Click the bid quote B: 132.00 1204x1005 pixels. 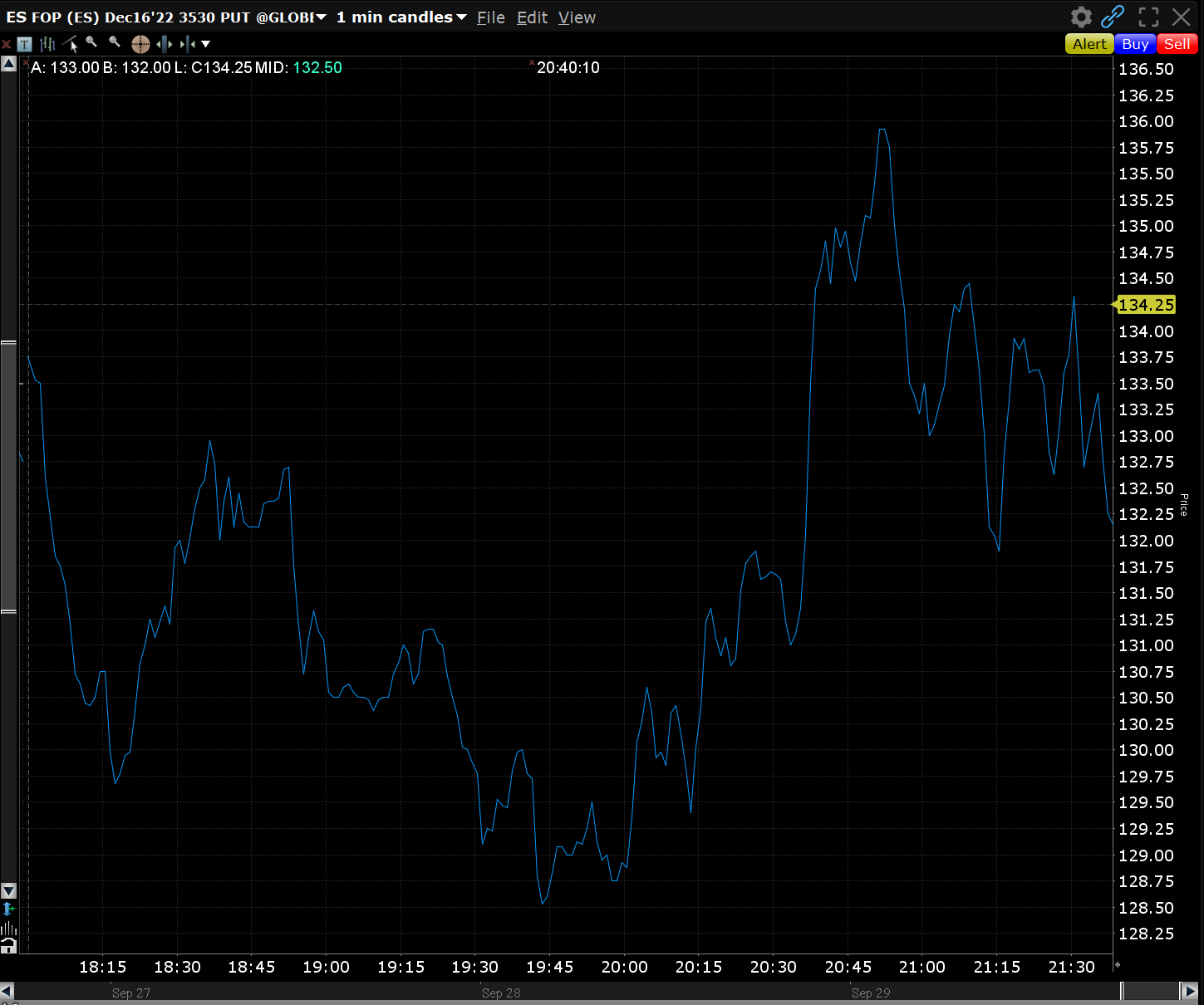[x=136, y=68]
